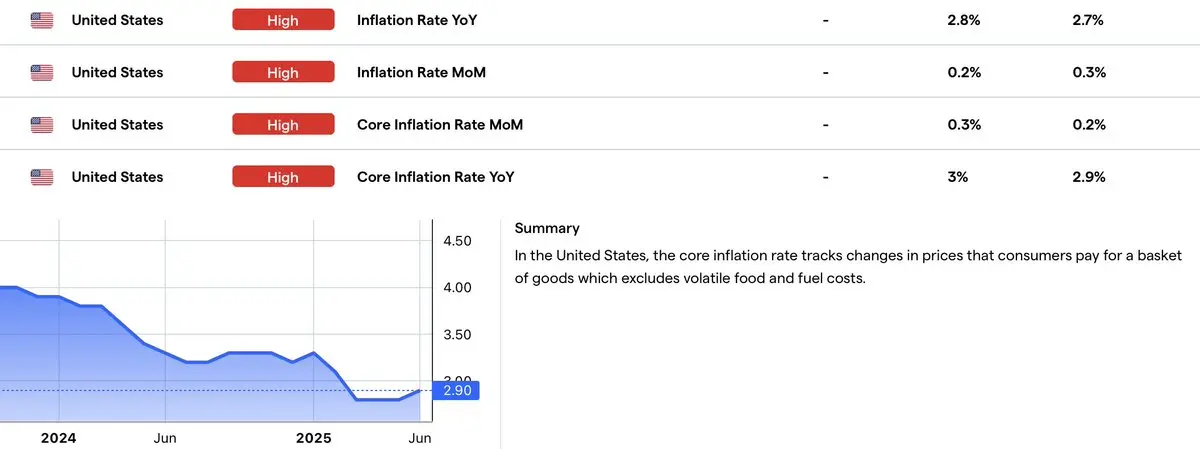The height and width of the screenshot is (449, 1200).
Task: Click the High badge for Core Inflation Rate YoY
Action: (x=283, y=177)
